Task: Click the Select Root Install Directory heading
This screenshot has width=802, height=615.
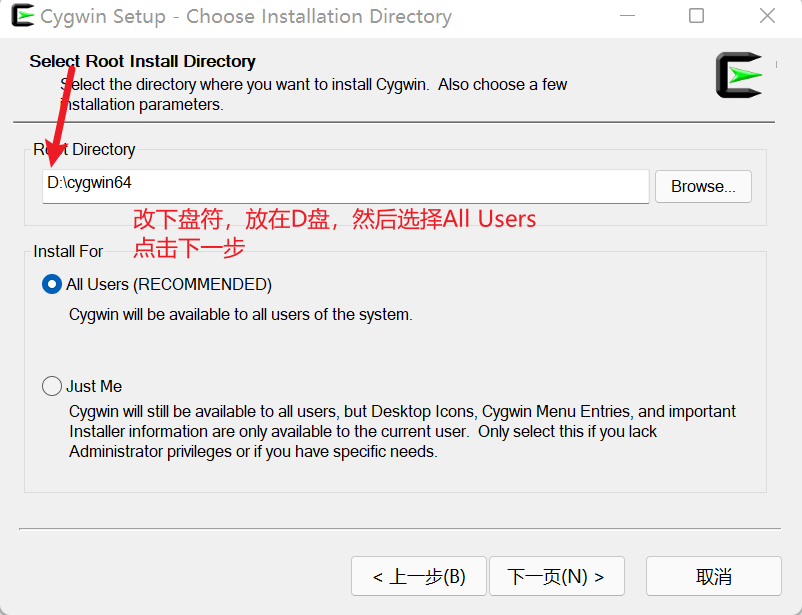Action: 141,61
